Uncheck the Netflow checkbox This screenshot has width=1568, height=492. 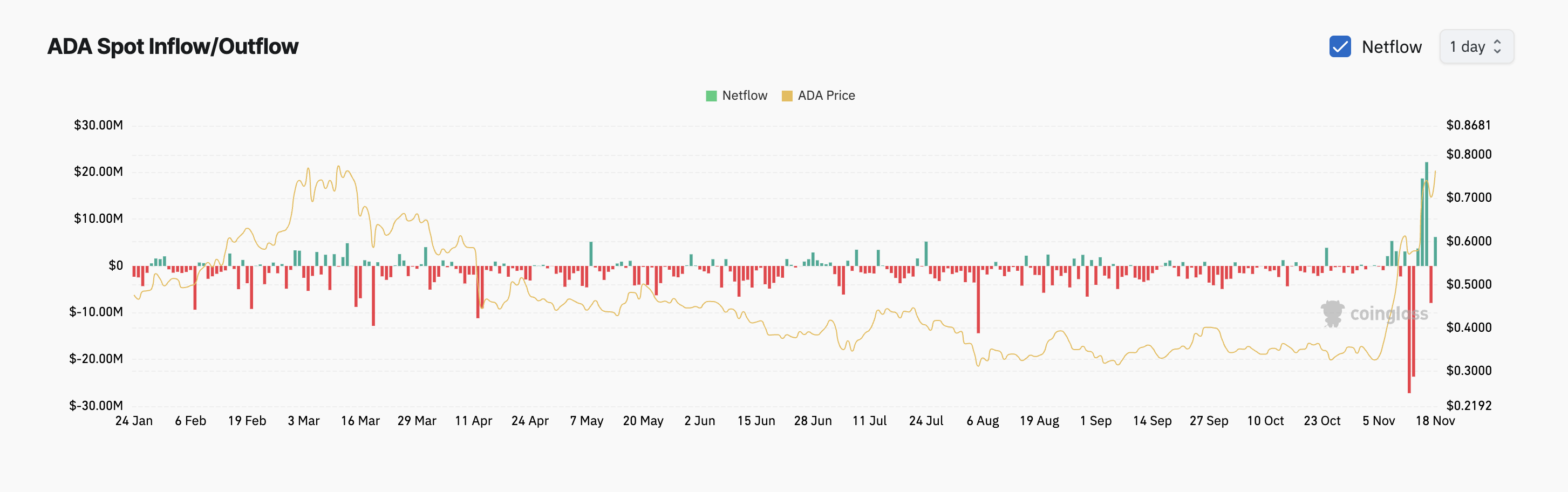click(x=1340, y=47)
